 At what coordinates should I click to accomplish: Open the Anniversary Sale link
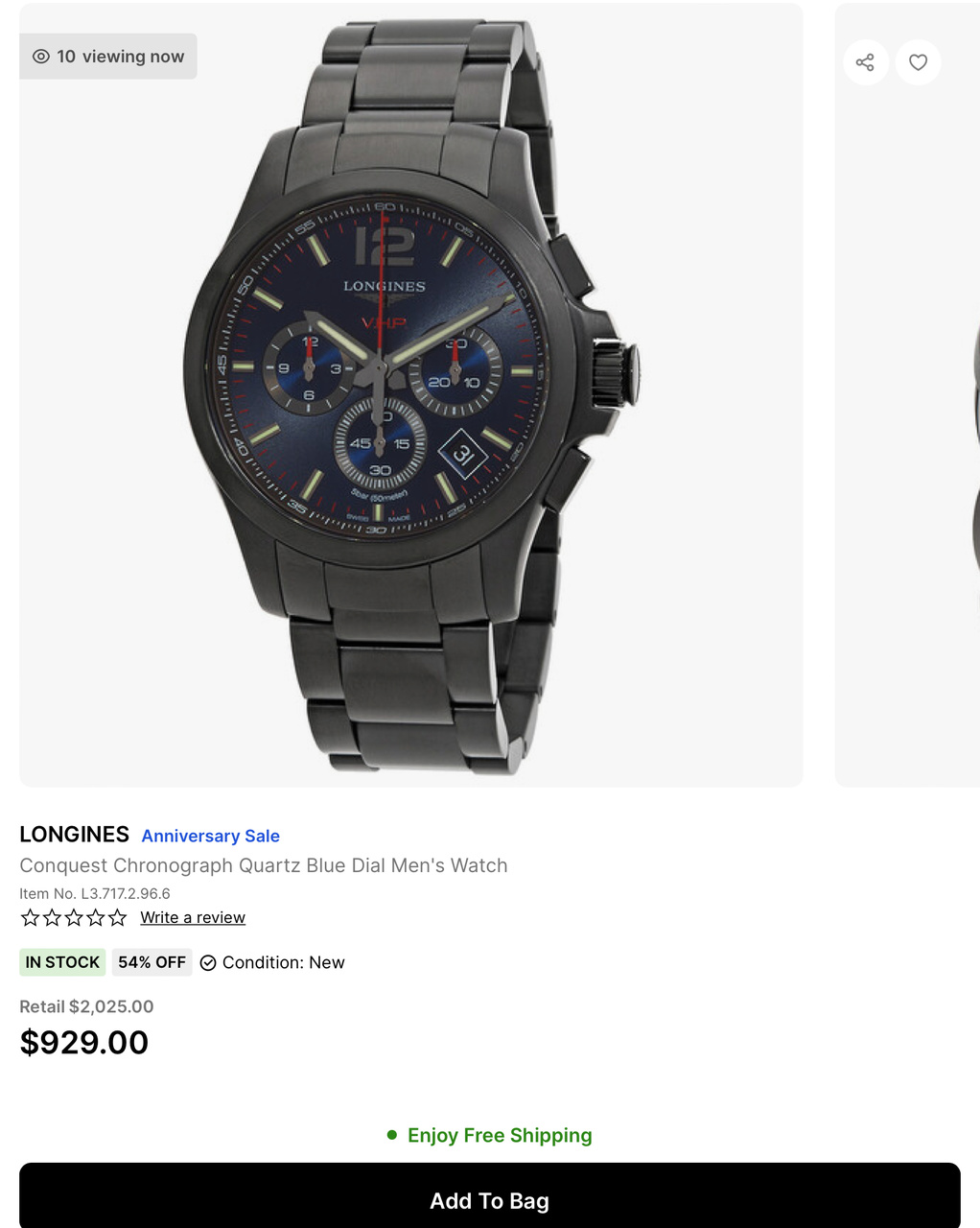click(x=211, y=836)
